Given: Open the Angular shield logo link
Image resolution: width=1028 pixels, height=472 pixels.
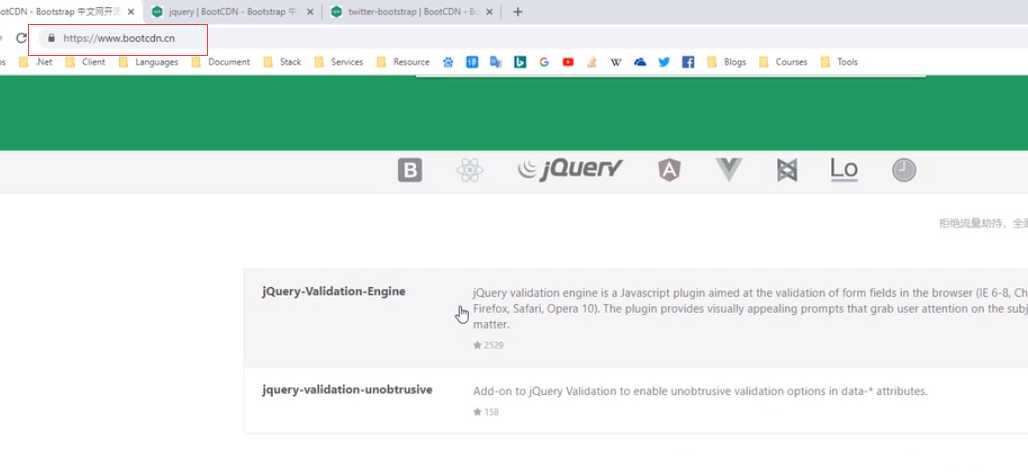Looking at the screenshot, I should (669, 170).
